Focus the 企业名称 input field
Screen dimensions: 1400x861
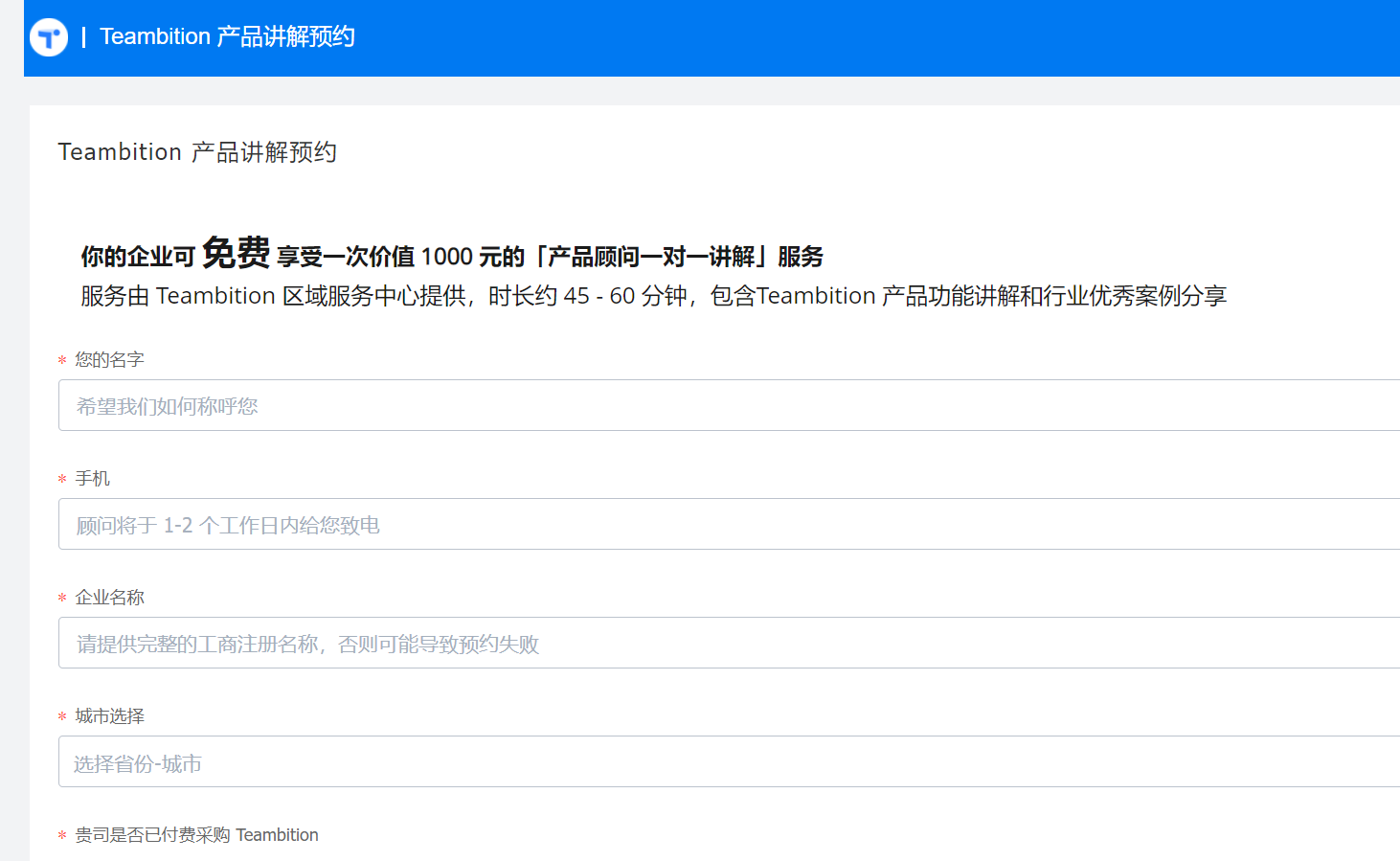[x=729, y=643]
